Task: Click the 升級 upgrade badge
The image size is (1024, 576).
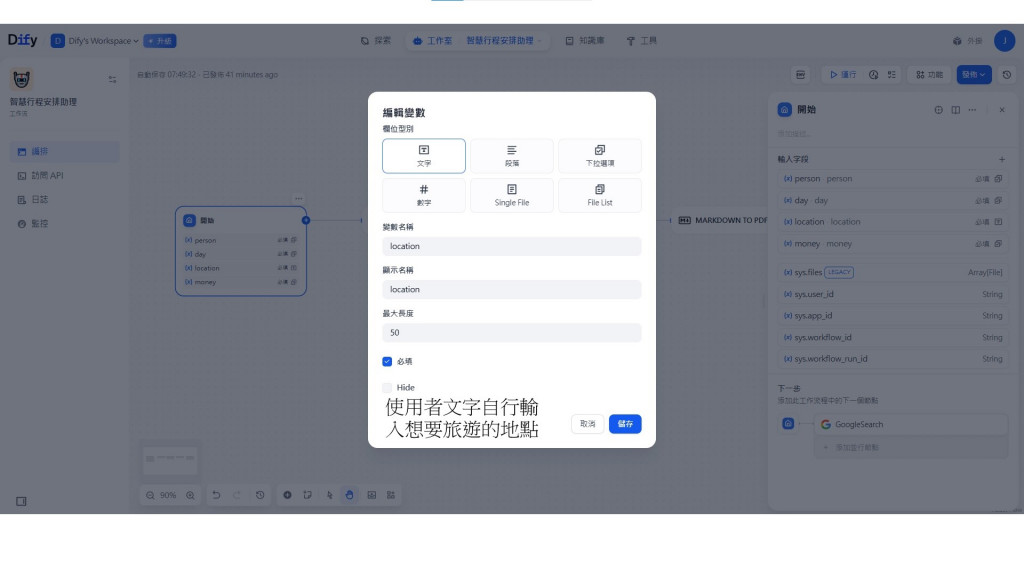Action: pyautogui.click(x=160, y=40)
